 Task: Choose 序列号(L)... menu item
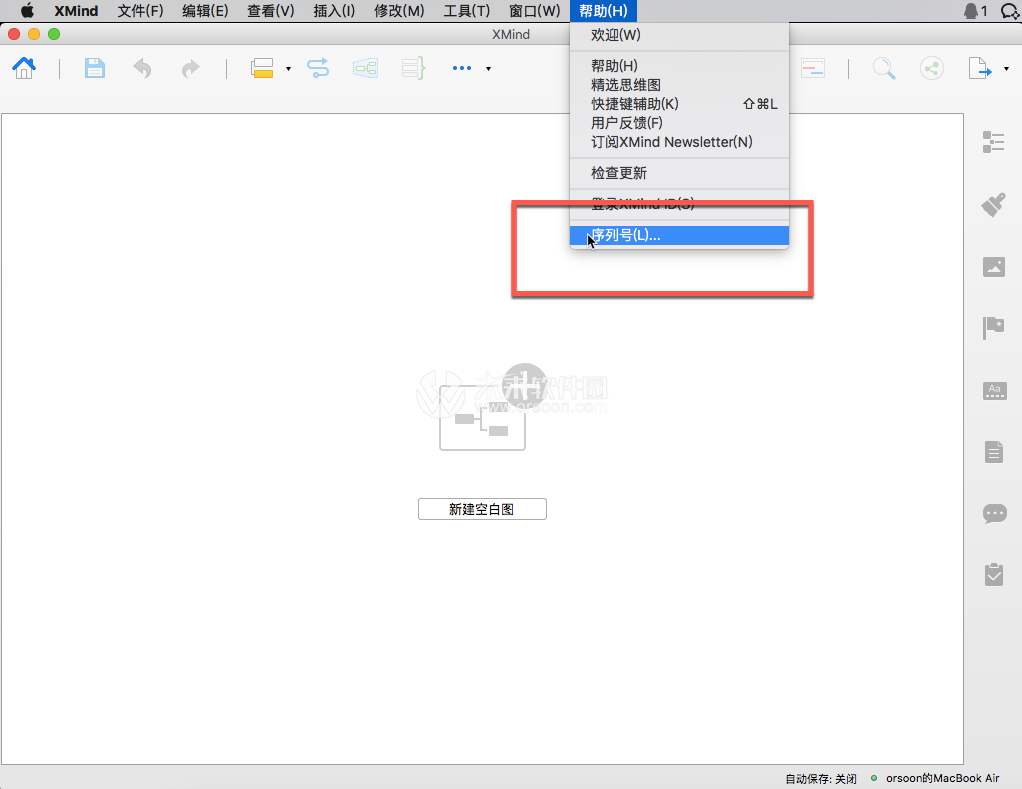point(679,235)
